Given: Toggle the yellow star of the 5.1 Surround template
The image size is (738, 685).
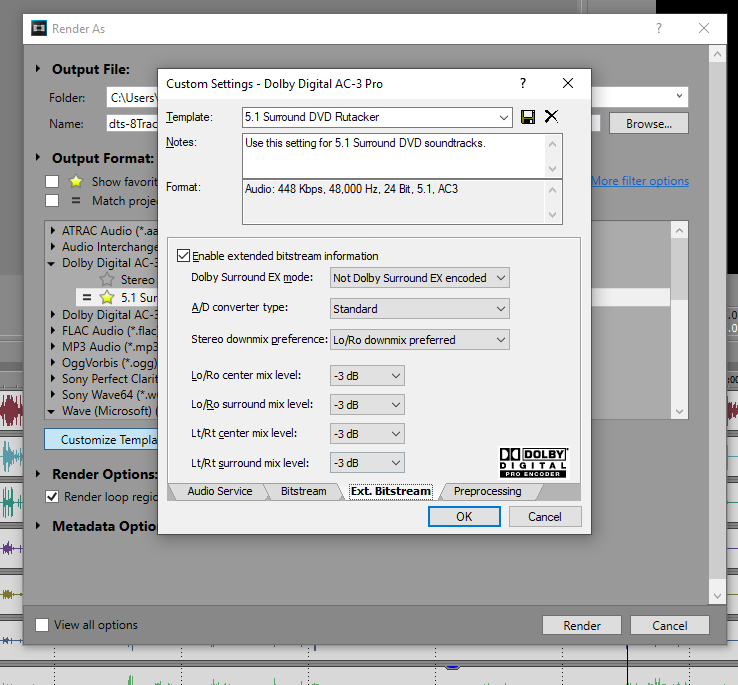Looking at the screenshot, I should (x=107, y=297).
